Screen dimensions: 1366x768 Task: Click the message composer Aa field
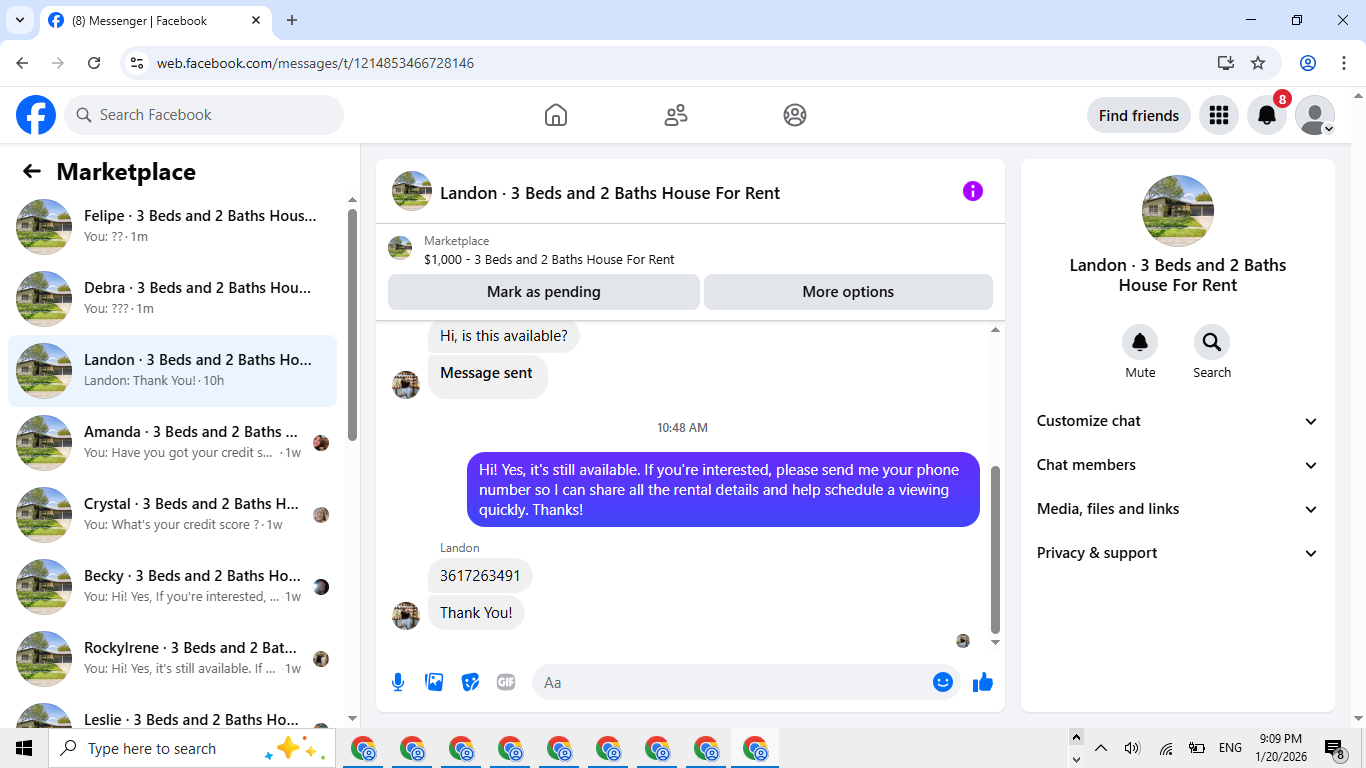click(746, 682)
